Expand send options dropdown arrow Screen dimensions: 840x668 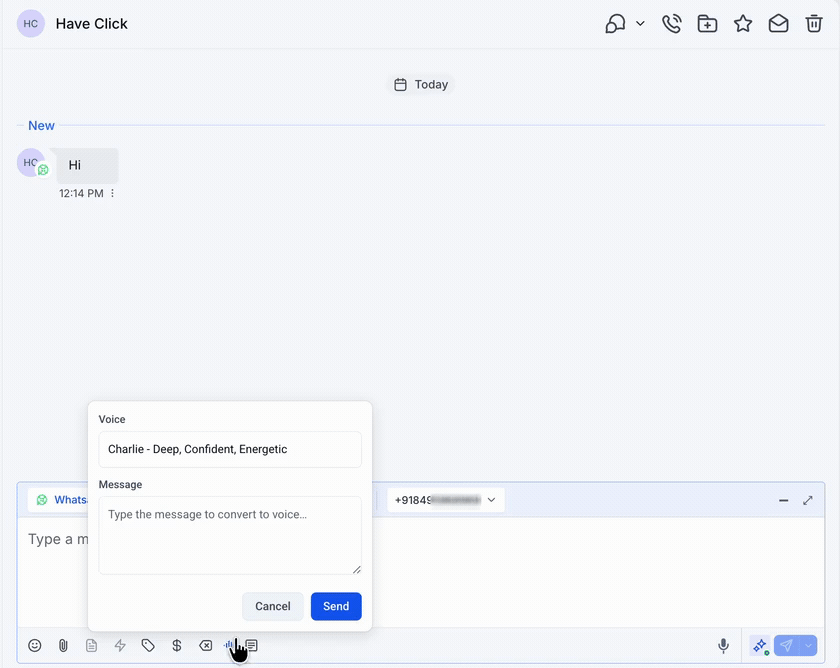[x=808, y=646]
